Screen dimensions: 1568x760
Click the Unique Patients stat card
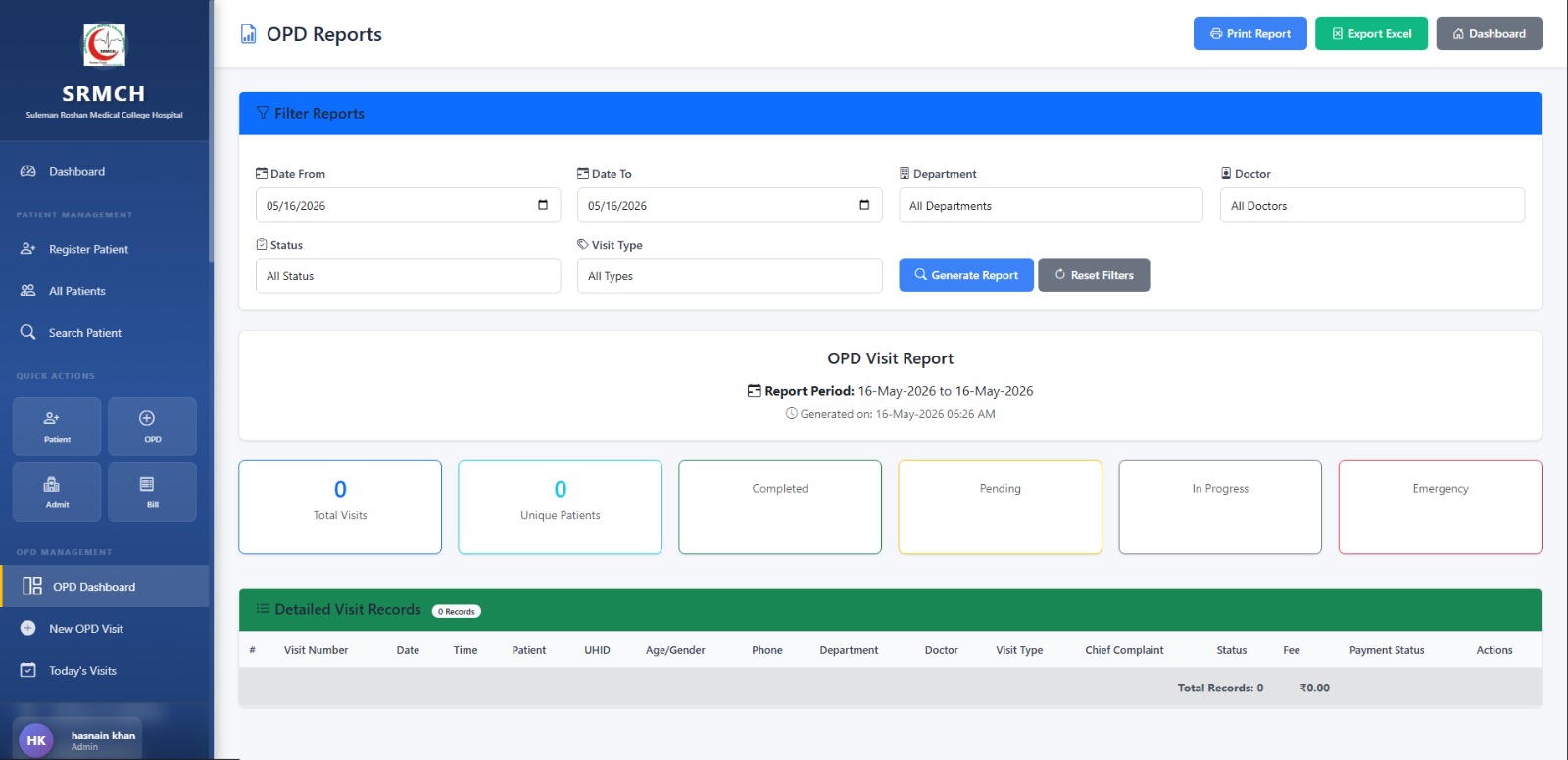tap(560, 507)
